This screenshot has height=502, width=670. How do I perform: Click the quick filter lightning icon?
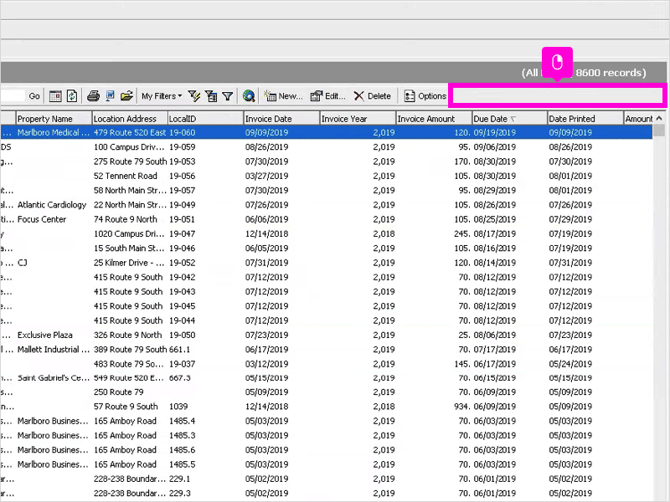tap(194, 96)
